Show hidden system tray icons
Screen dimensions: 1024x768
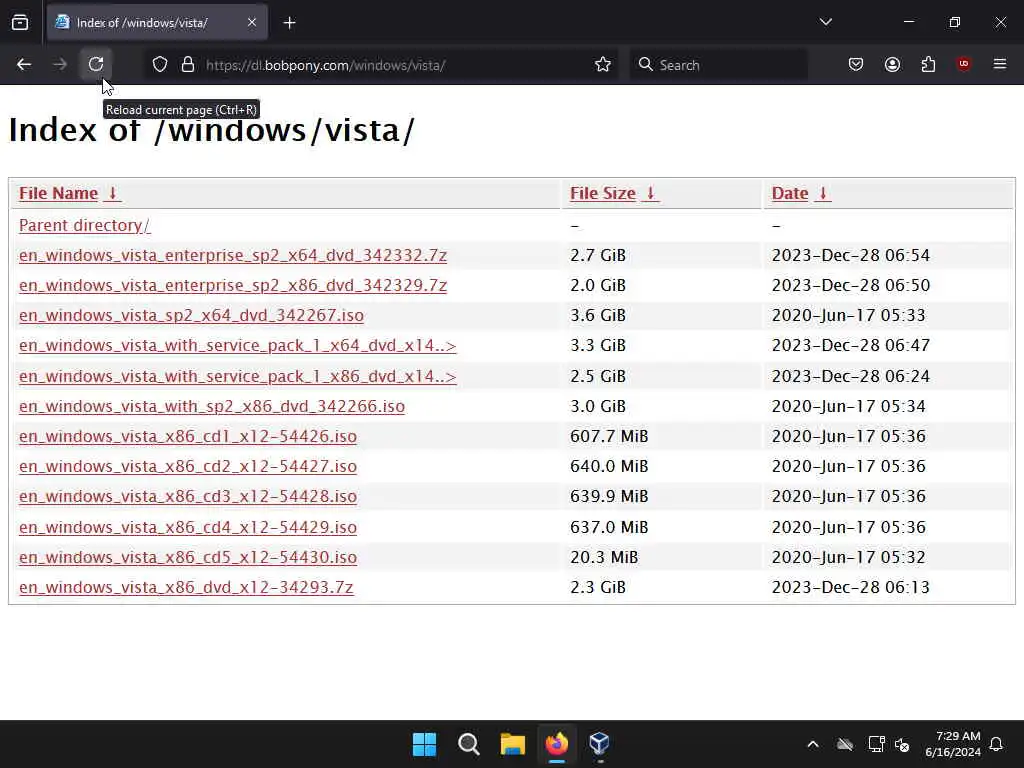[812, 744]
